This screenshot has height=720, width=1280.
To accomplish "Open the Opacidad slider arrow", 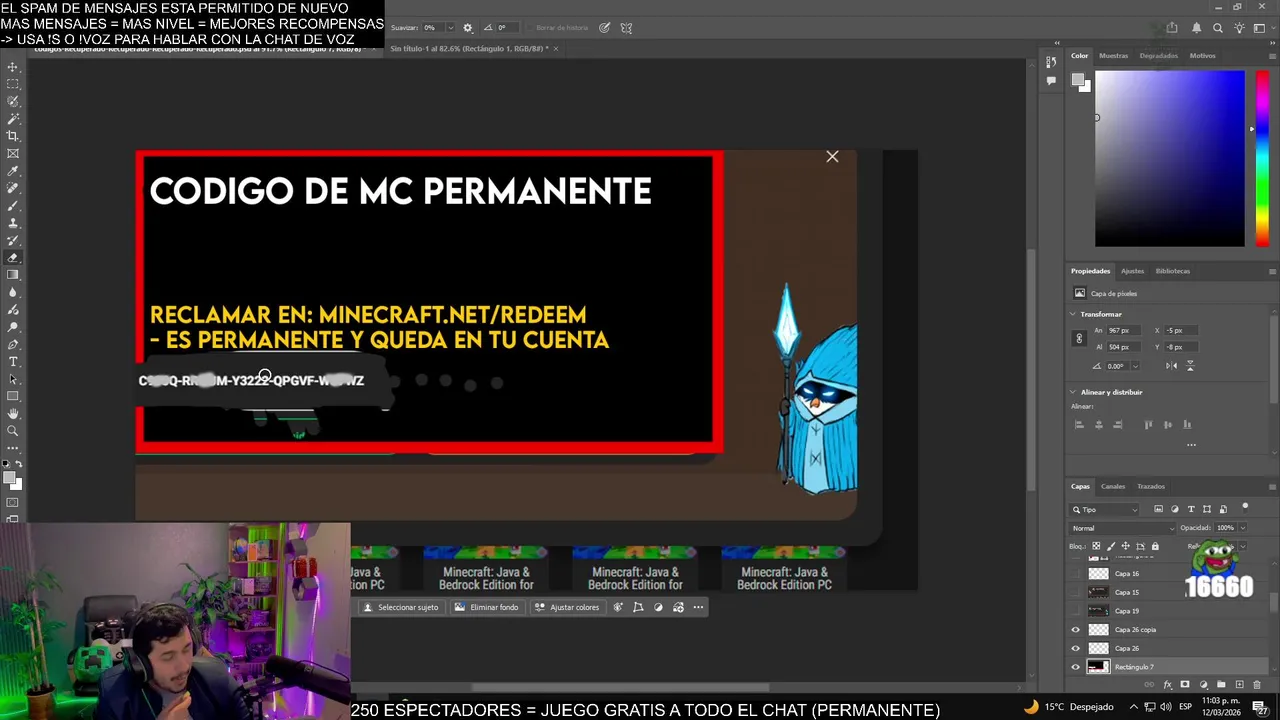I will click(x=1242, y=528).
